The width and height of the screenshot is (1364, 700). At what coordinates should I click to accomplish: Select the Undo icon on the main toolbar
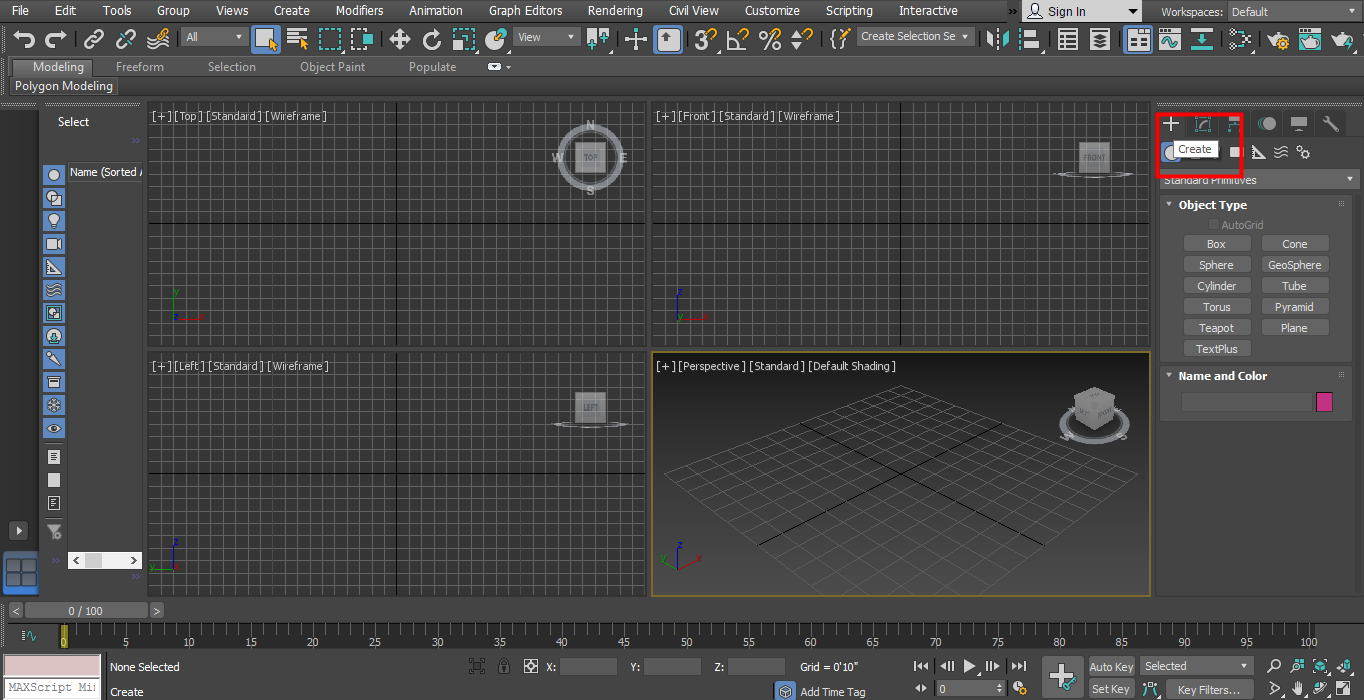[x=22, y=37]
